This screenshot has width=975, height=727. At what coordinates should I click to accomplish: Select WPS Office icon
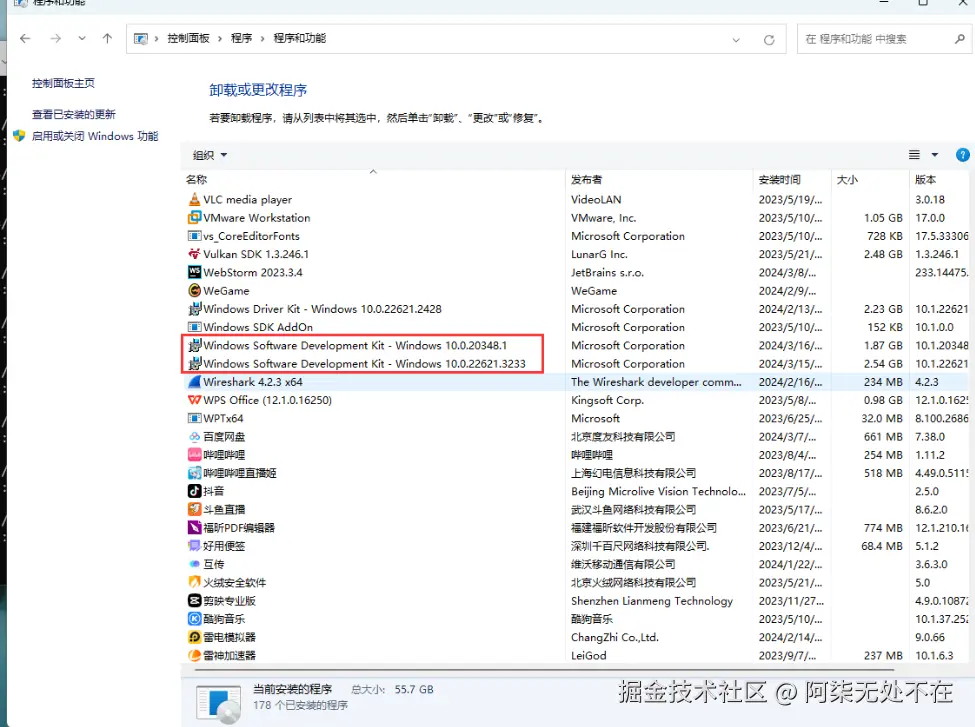[195, 401]
